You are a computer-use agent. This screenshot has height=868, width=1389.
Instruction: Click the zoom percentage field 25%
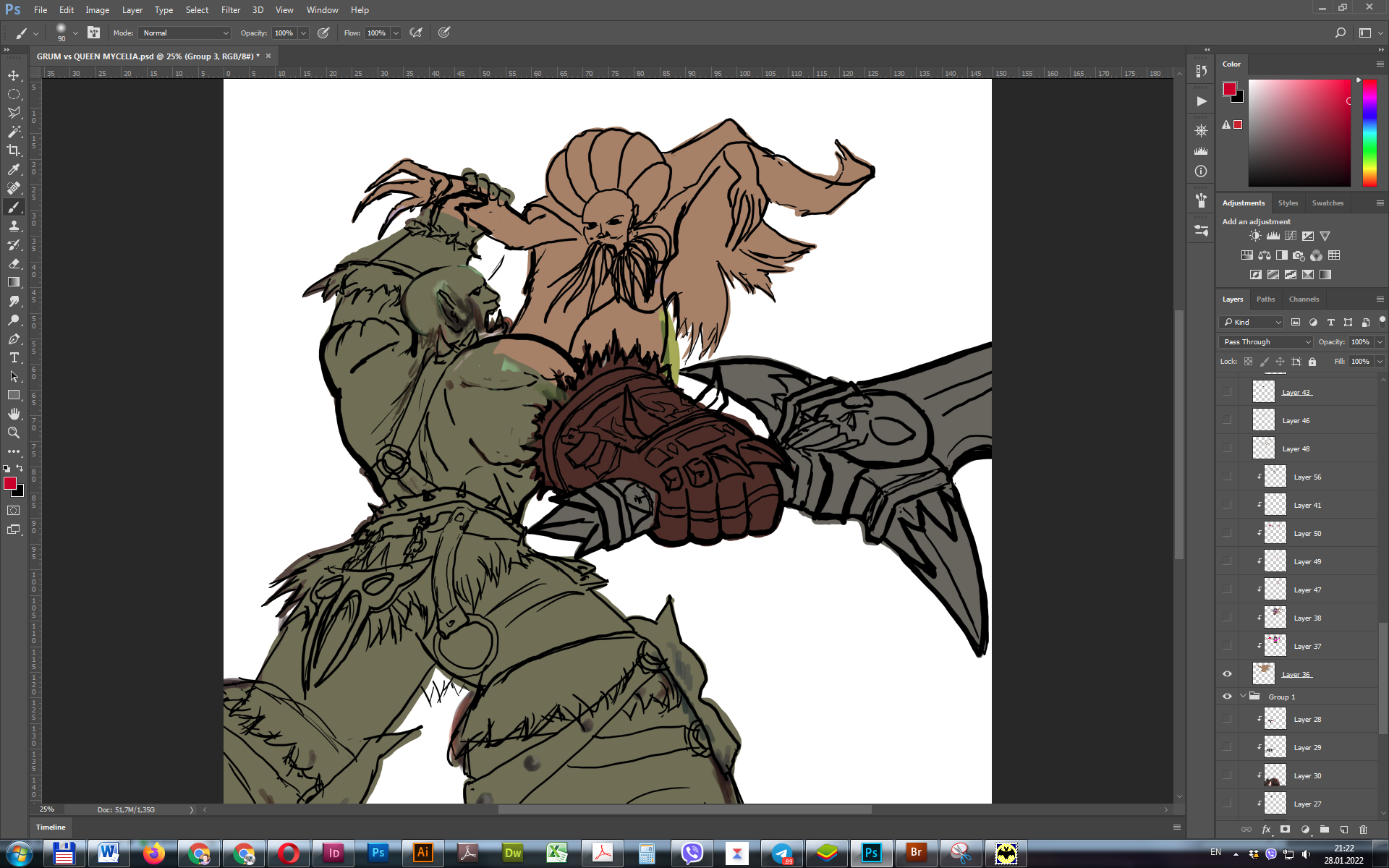(x=47, y=809)
